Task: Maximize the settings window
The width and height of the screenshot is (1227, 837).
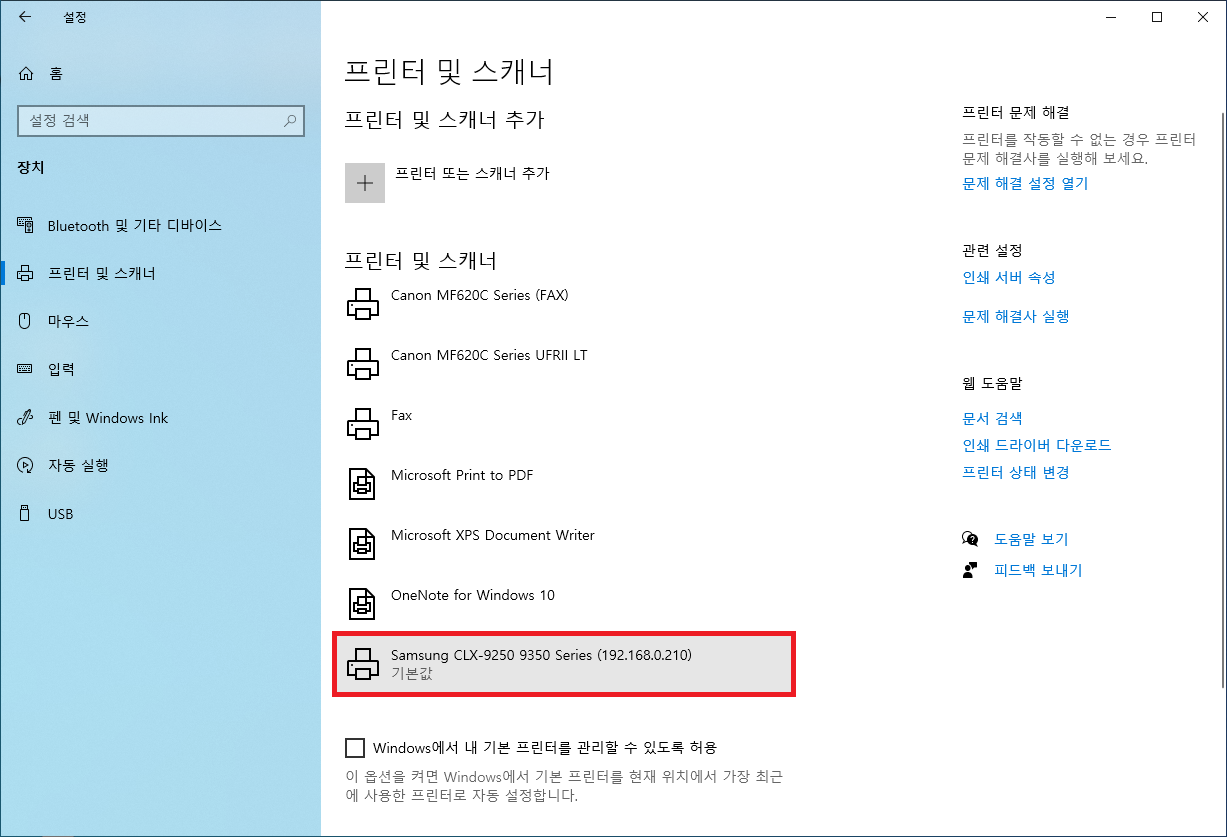Action: pos(1157,17)
